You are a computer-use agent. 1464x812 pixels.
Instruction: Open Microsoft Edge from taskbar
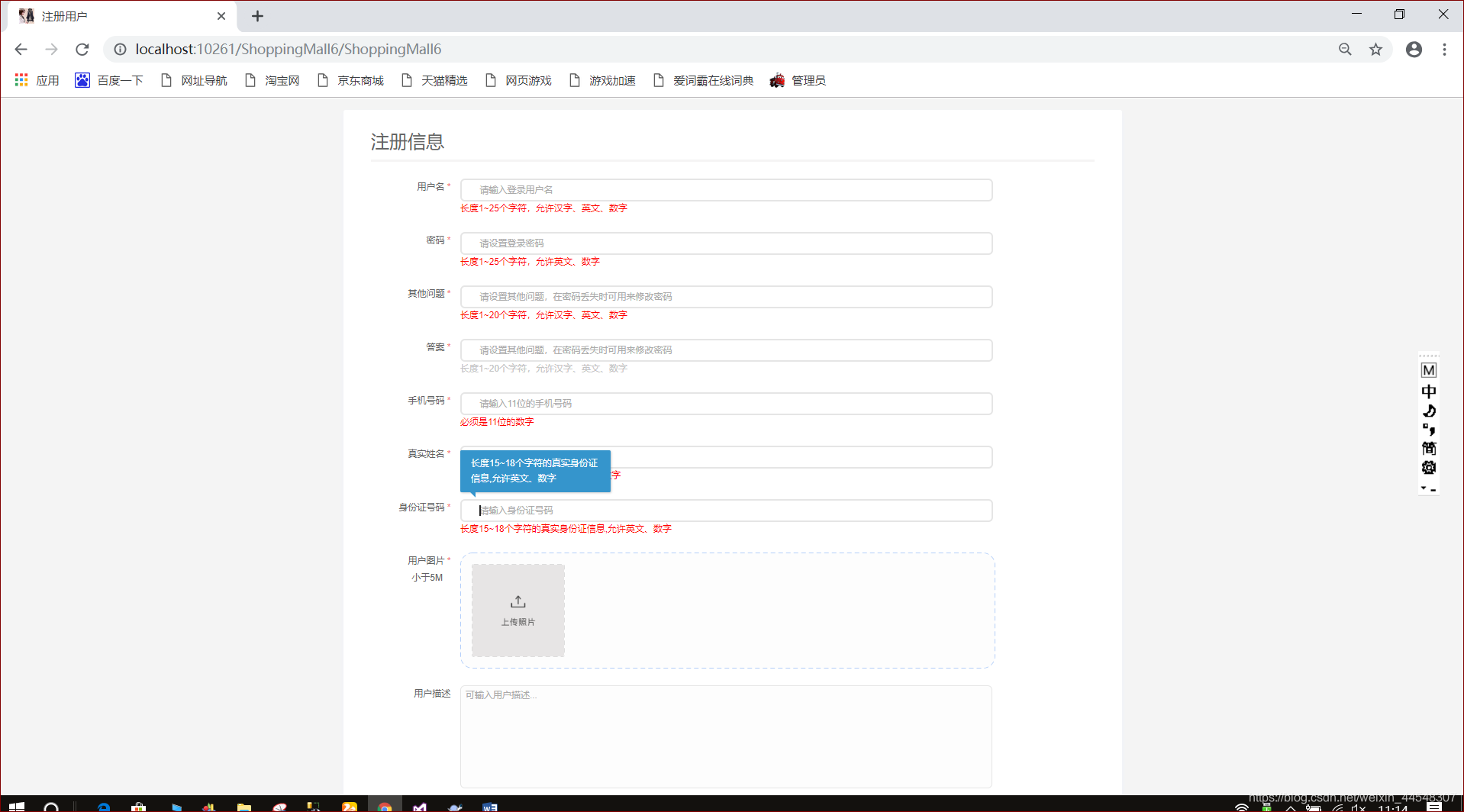tap(104, 807)
